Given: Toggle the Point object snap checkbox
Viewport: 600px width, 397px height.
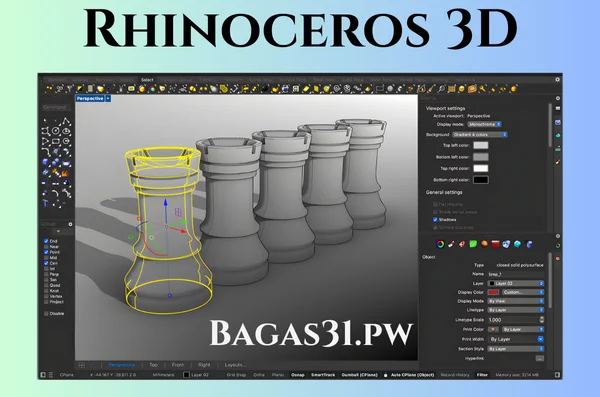Looking at the screenshot, I should [46, 252].
